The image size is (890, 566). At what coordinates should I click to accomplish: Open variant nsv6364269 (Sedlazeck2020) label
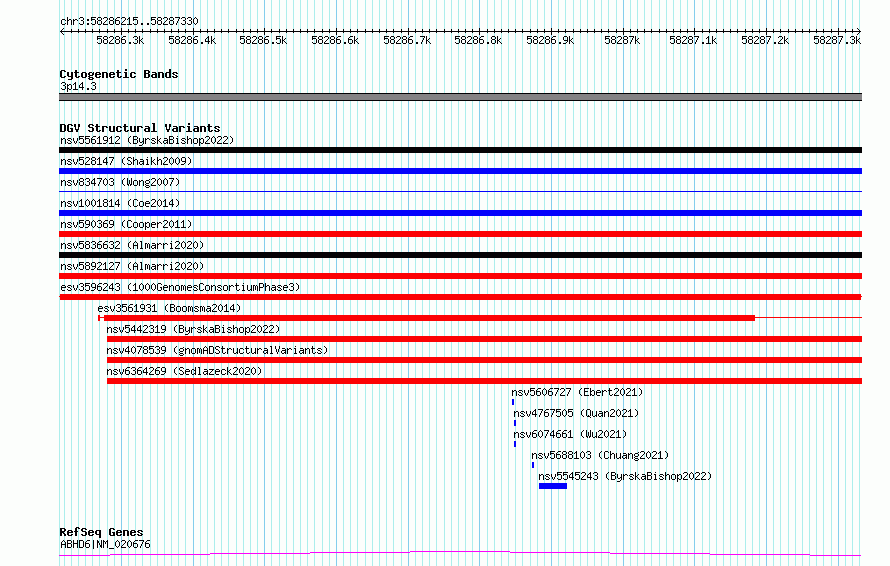click(184, 371)
